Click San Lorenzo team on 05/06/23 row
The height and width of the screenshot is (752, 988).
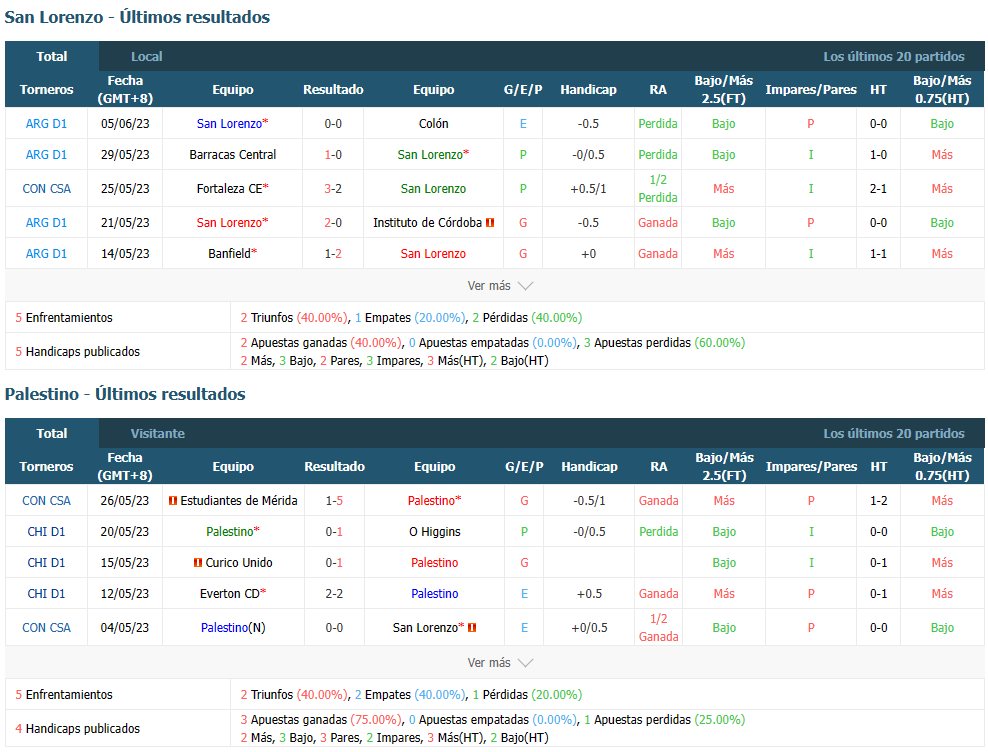pos(229,124)
